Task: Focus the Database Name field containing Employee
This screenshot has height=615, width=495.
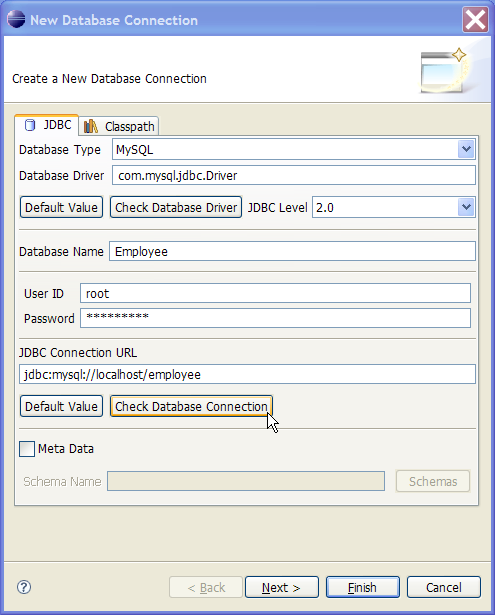Action: (x=292, y=251)
